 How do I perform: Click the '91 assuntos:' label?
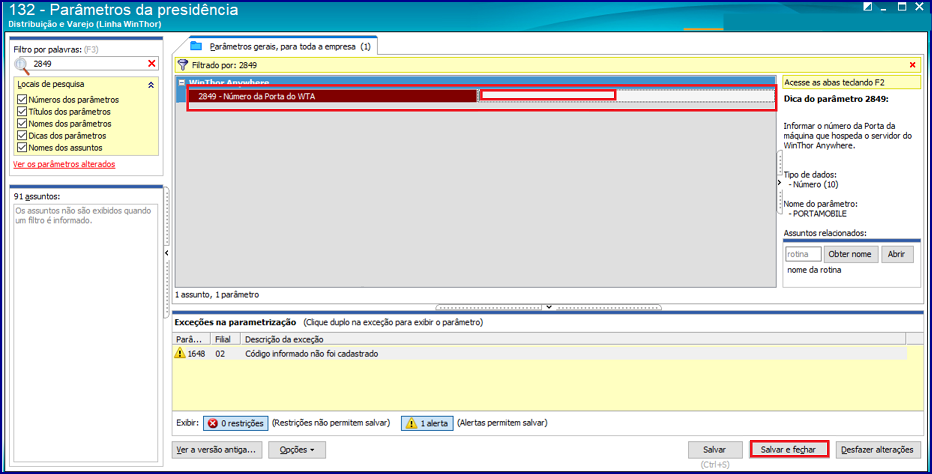[x=37, y=196]
